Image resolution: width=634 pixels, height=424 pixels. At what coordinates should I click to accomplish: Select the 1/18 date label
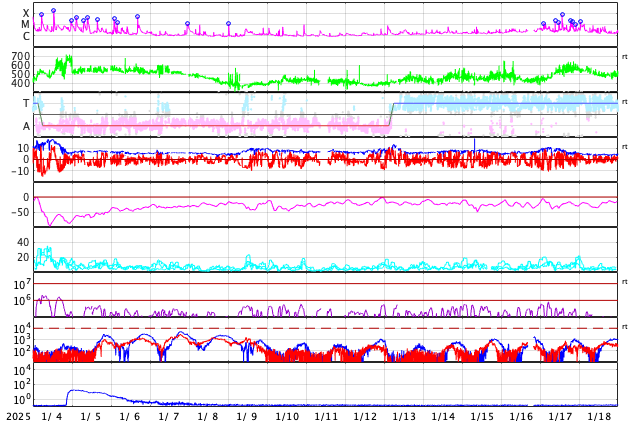(599, 416)
